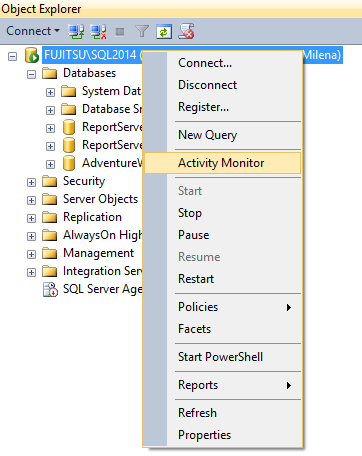Click the Security folder icon
The image size is (362, 456).
coord(50,181)
